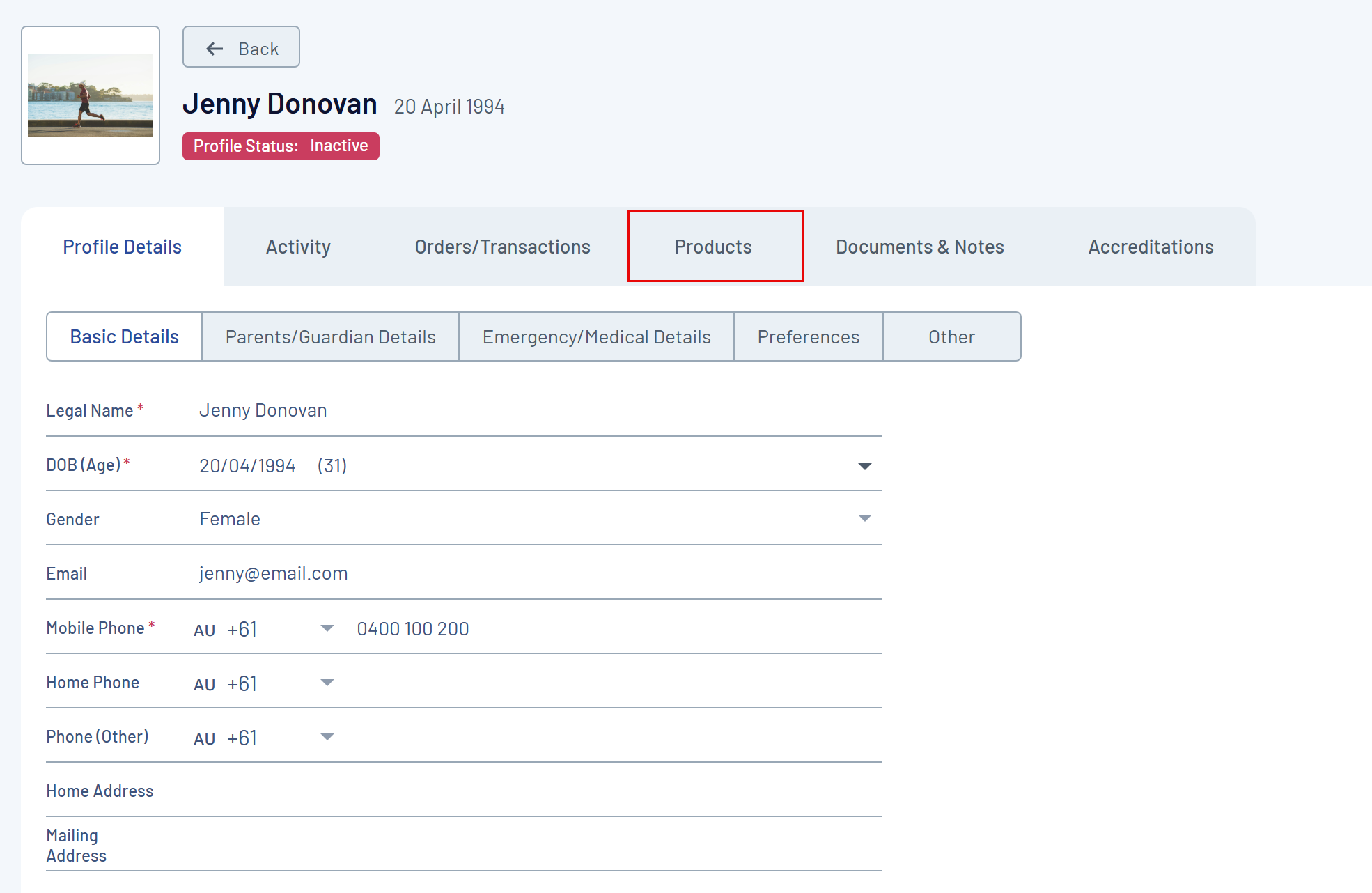This screenshot has width=1372, height=893.
Task: Expand the Mobile Phone country code dropdown
Action: point(327,628)
